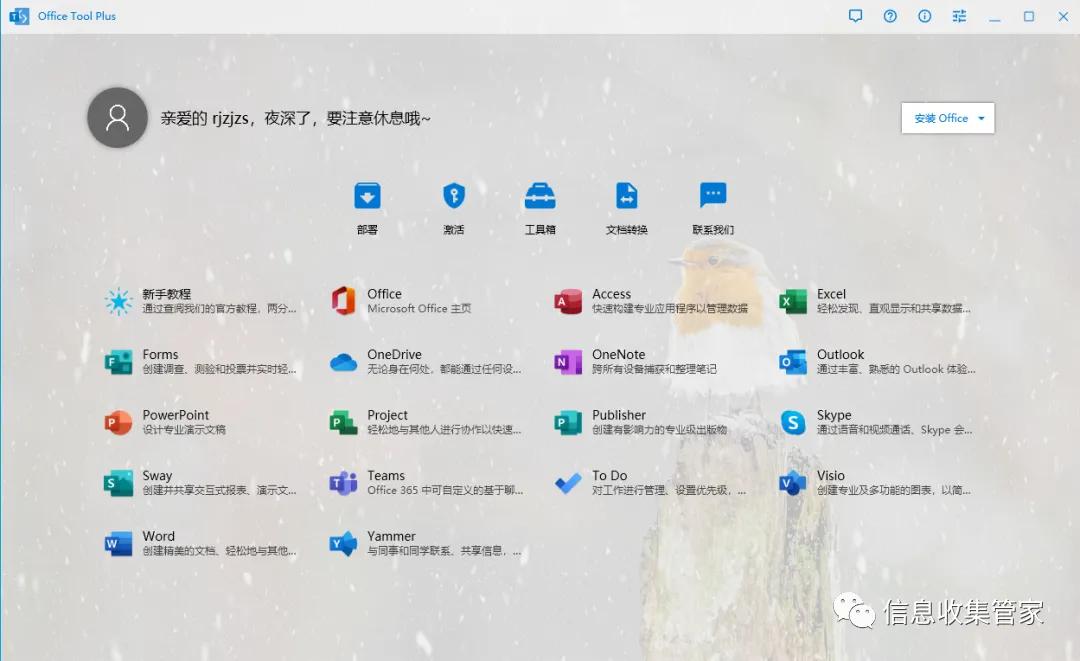
Task: Click 'Microsoft Office 主页' description text
Action: pos(419,308)
